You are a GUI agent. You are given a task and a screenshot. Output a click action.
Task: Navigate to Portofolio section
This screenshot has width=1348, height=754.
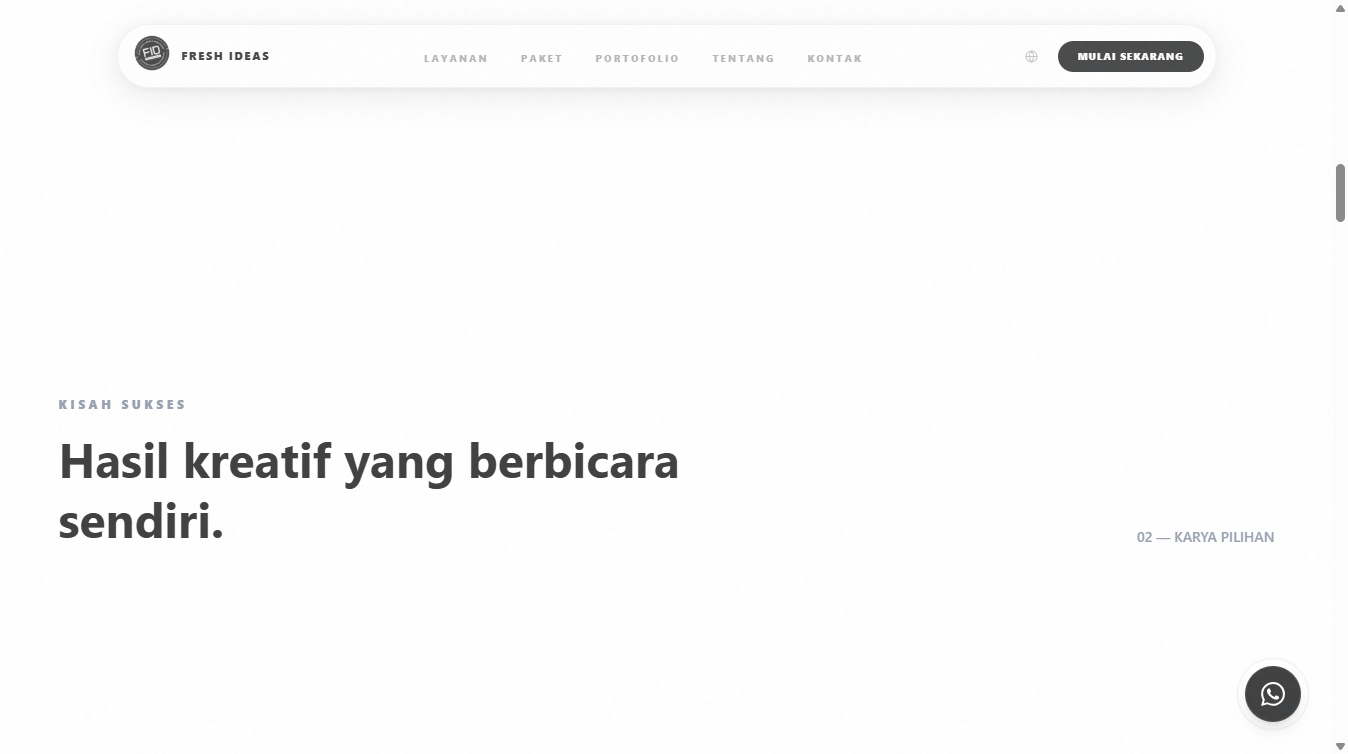click(637, 58)
